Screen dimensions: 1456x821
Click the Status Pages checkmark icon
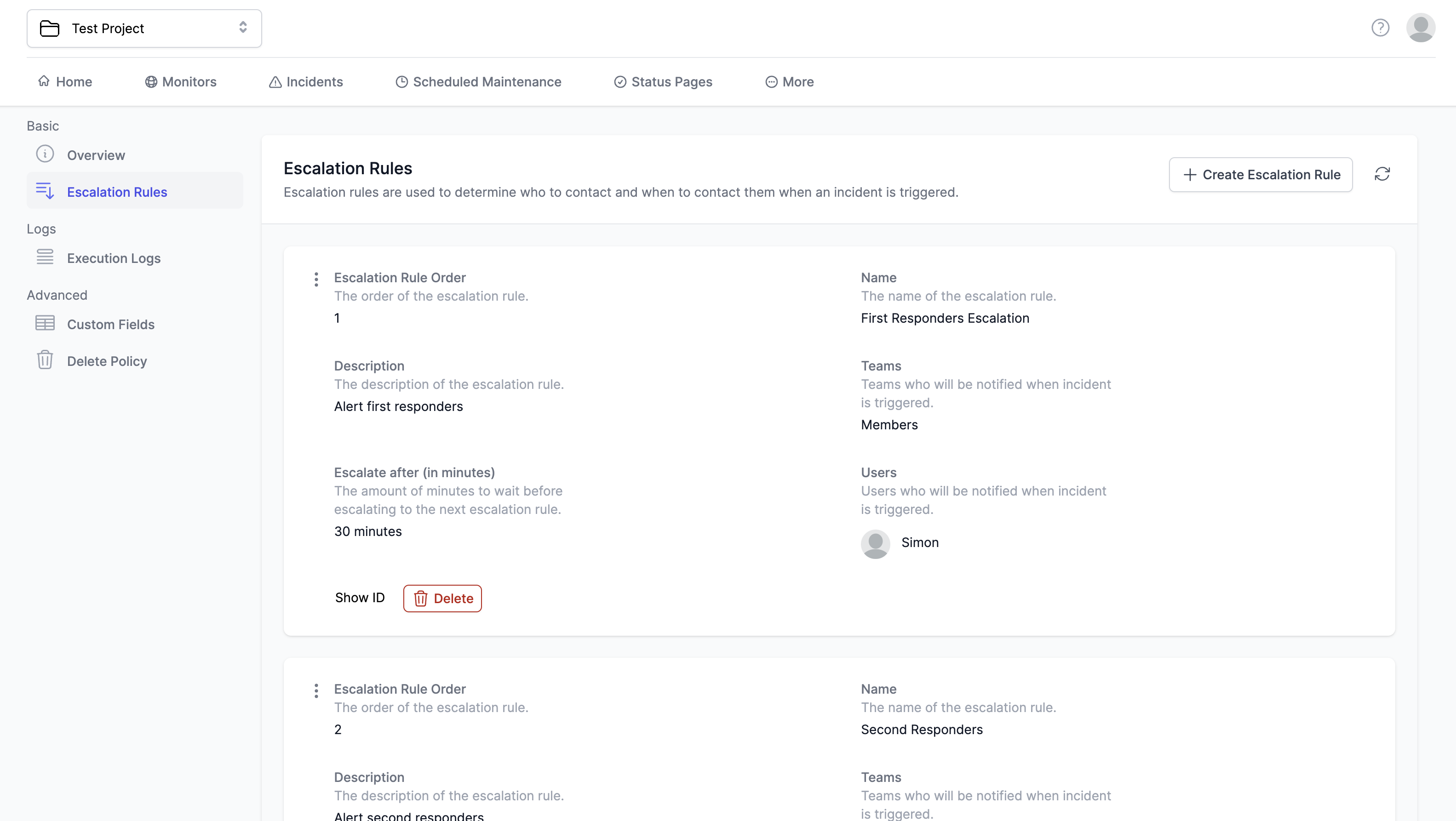[620, 82]
